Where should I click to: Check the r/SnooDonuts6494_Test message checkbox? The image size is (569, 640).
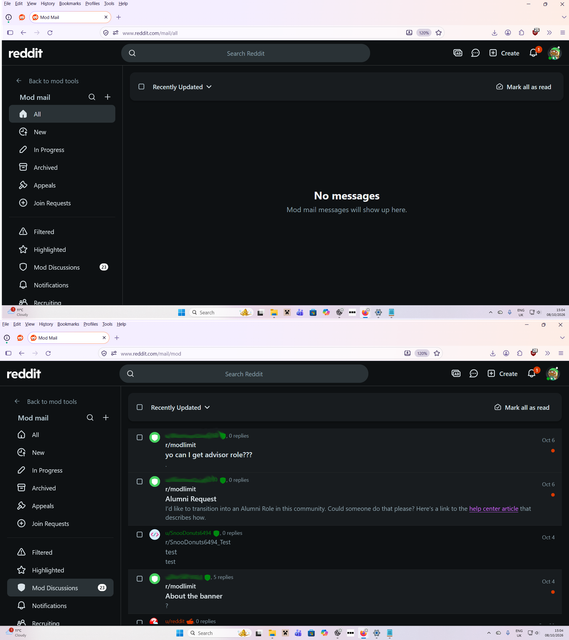tap(140, 534)
